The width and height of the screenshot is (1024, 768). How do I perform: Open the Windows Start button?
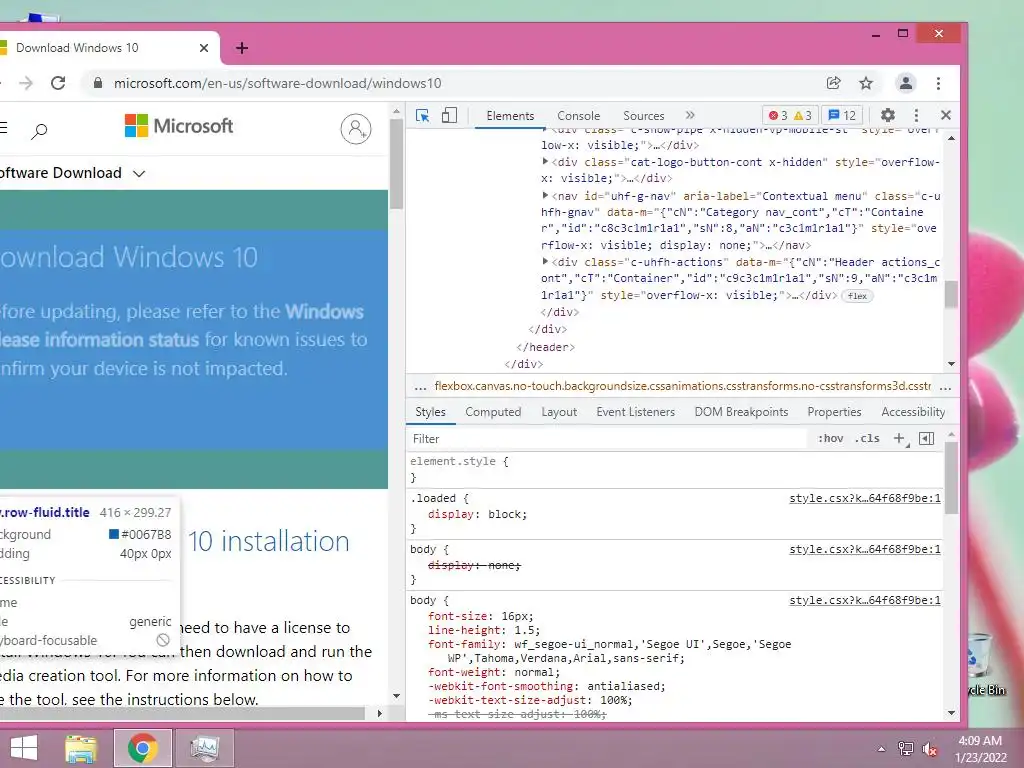pos(24,748)
